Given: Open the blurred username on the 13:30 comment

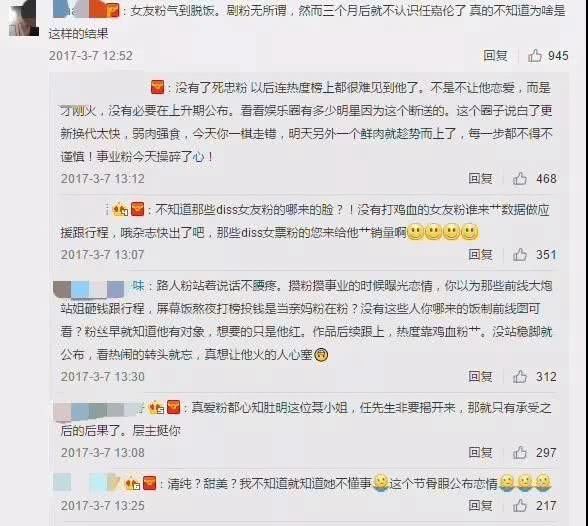Looking at the screenshot, I should 99,287.
